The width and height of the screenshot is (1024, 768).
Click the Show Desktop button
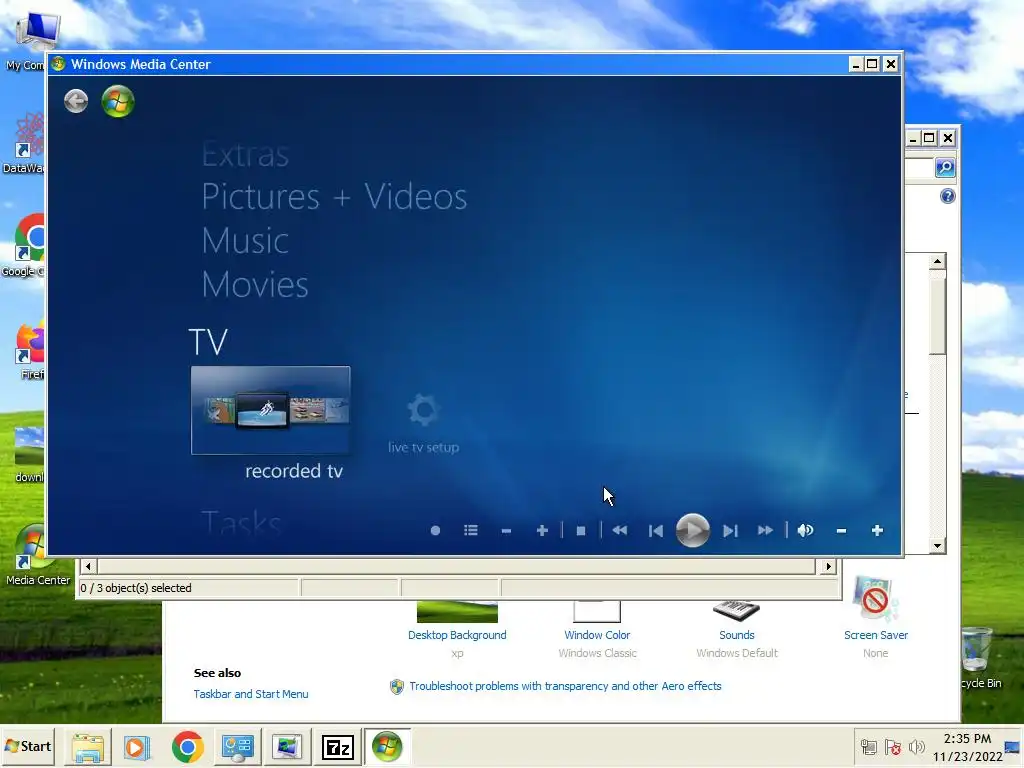point(1013,747)
